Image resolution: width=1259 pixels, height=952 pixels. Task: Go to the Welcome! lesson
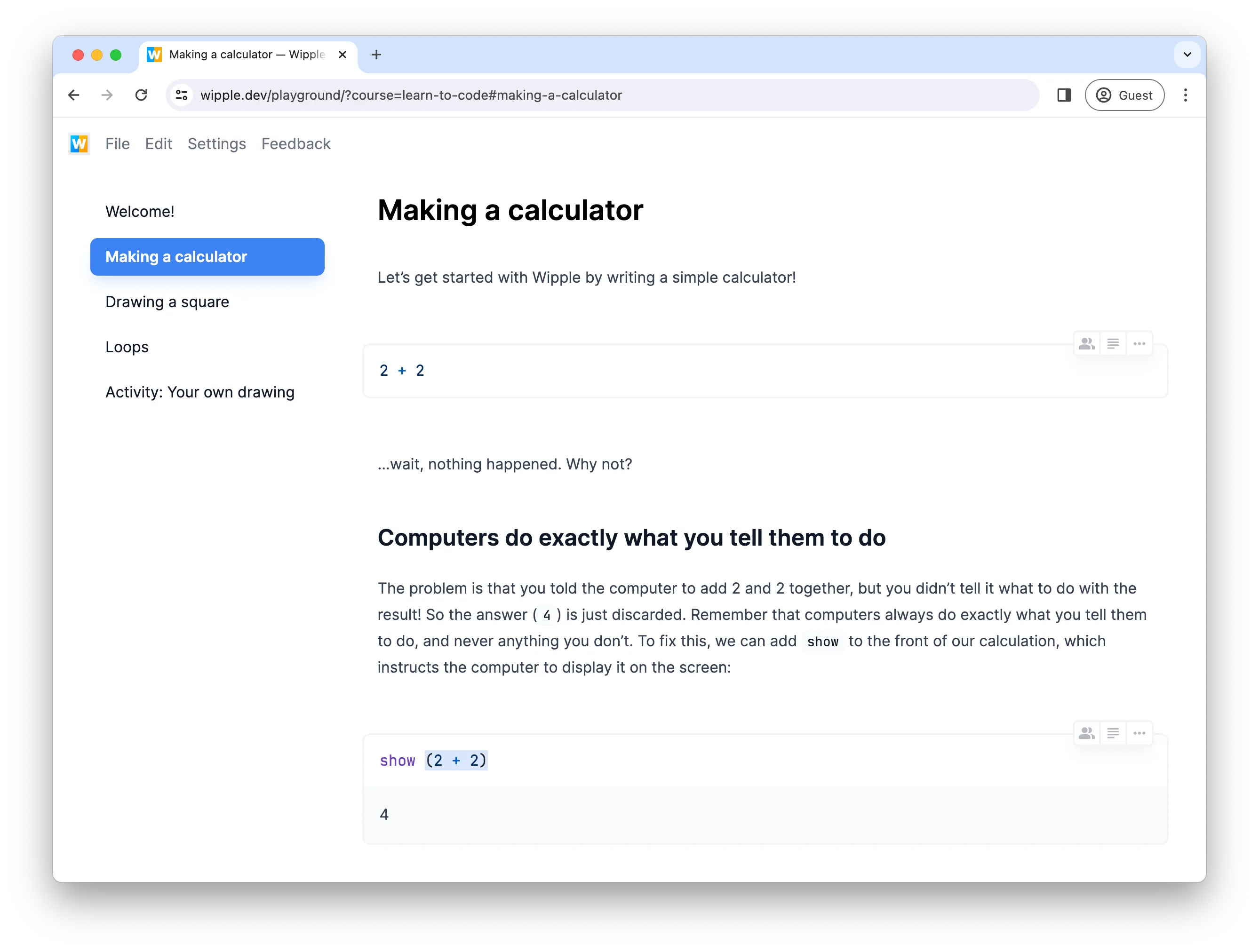pos(139,212)
